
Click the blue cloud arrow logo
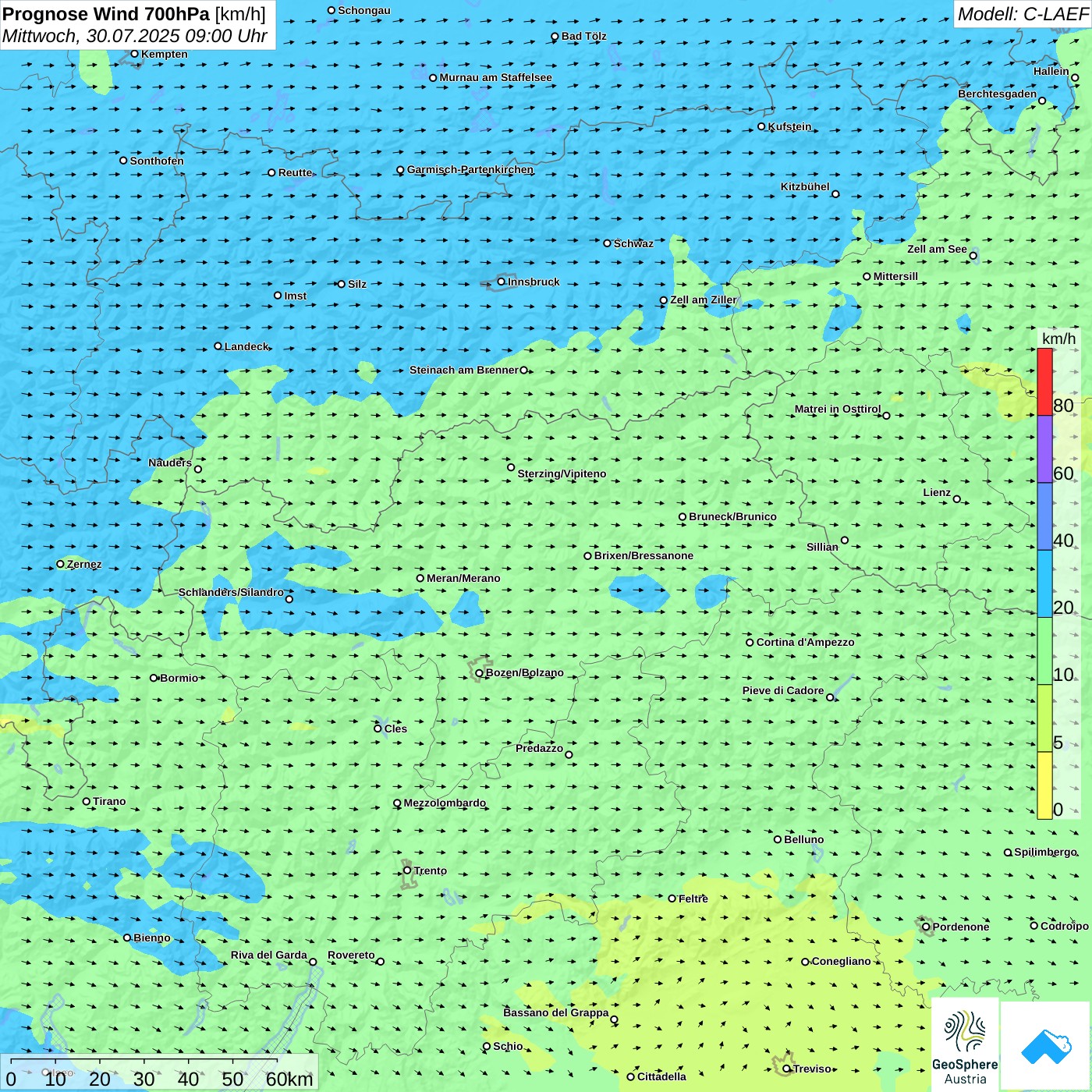click(1046, 1046)
